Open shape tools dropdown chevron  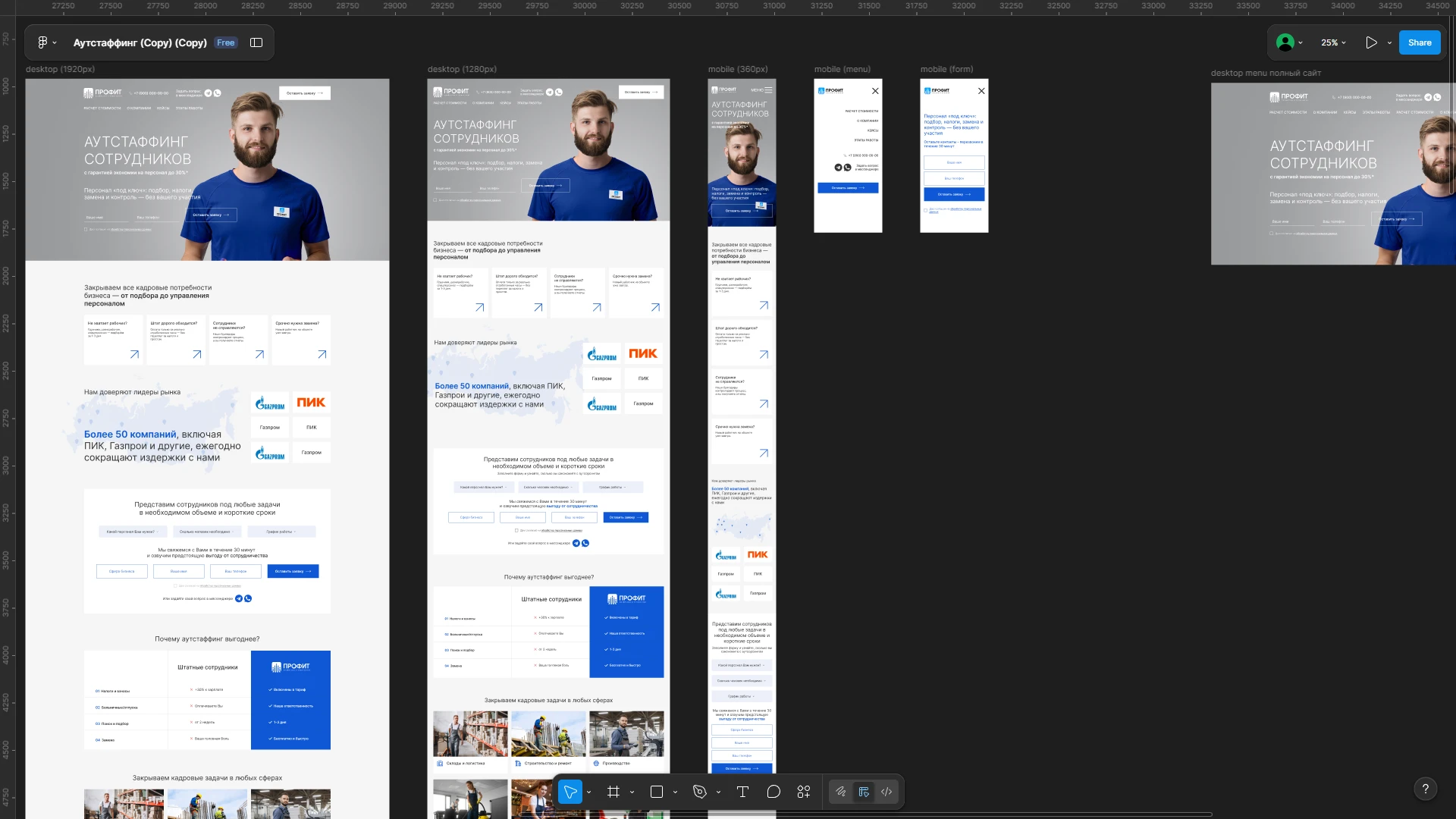[675, 792]
